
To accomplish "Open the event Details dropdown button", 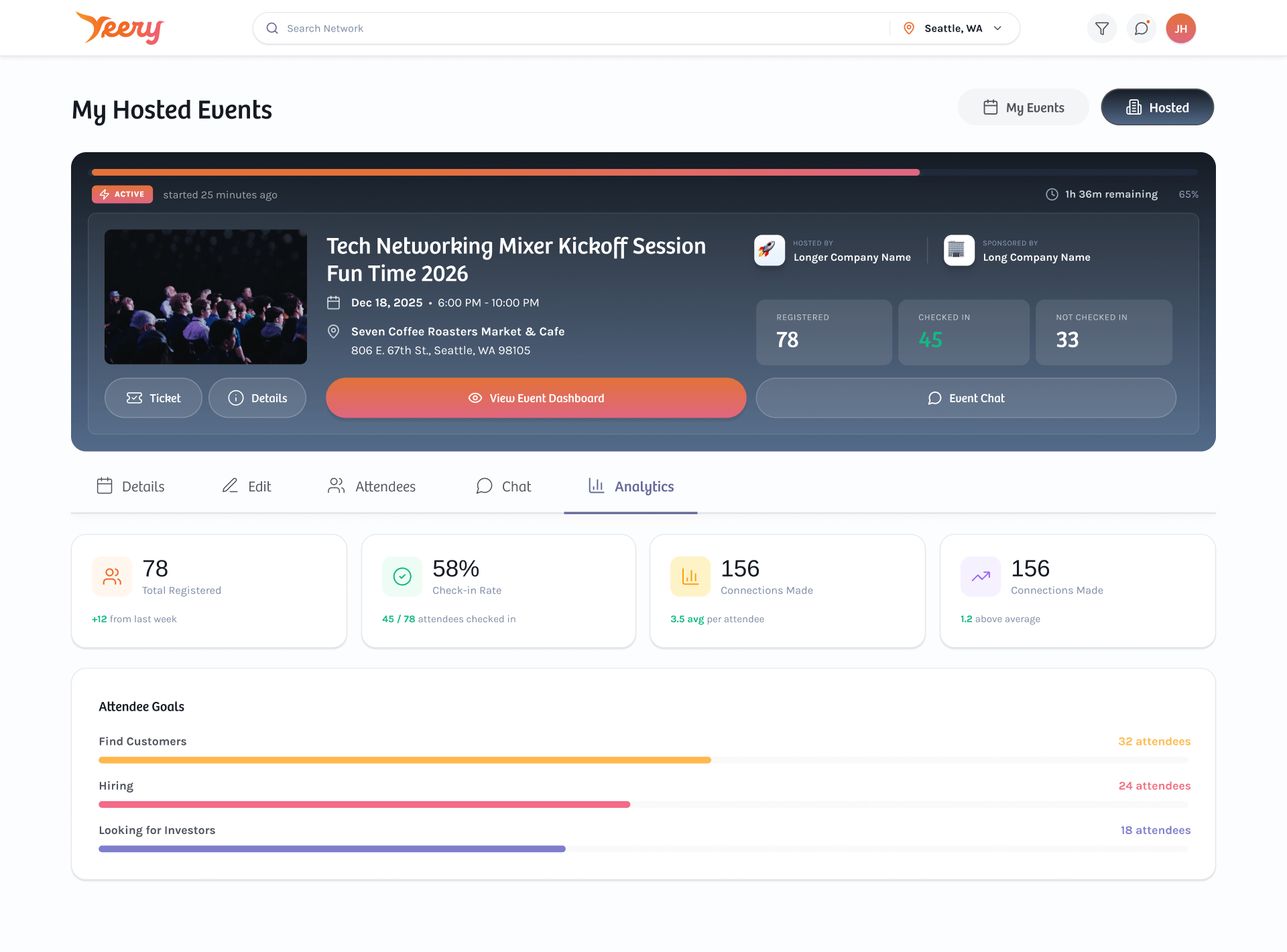I will (x=257, y=398).
